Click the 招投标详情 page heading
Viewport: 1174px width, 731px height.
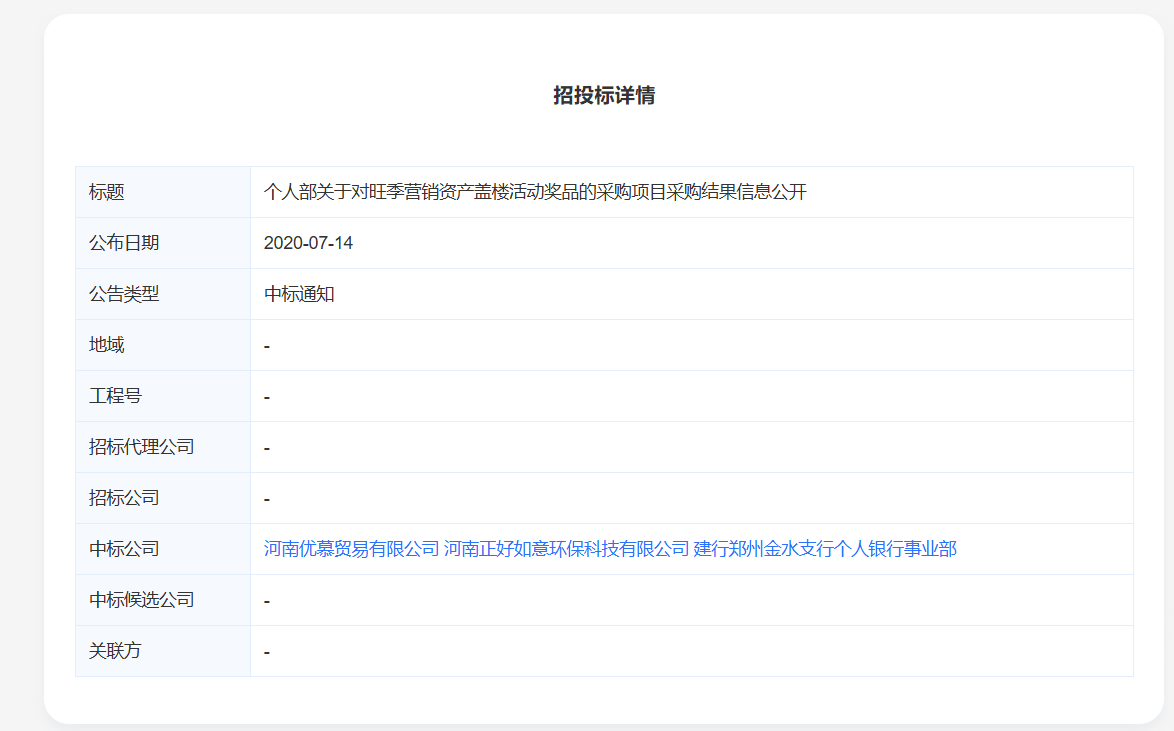[604, 96]
